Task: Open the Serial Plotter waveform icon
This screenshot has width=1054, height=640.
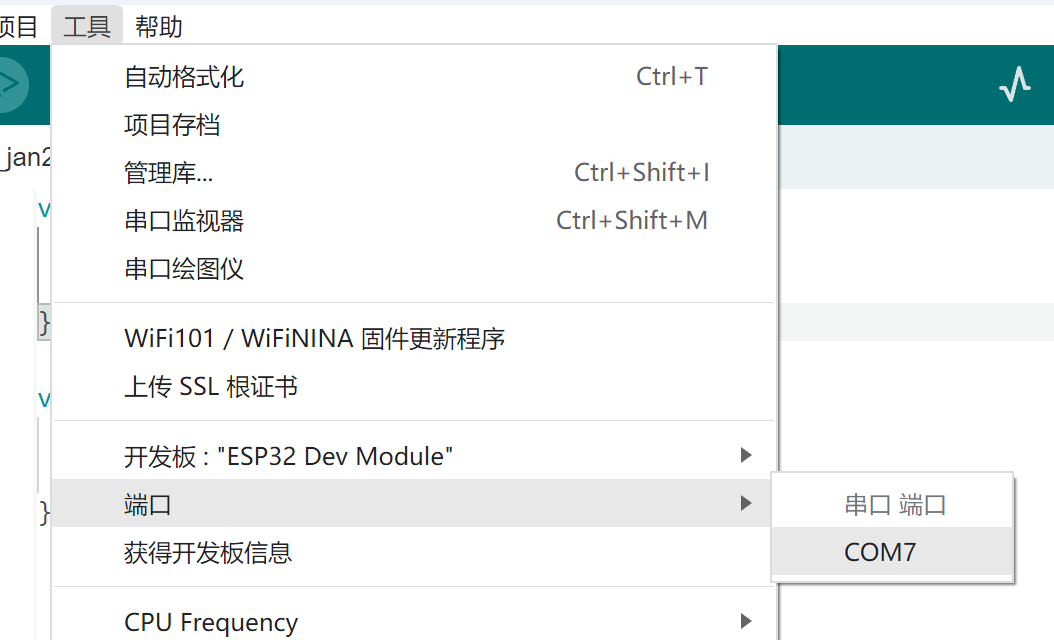Action: click(1015, 85)
